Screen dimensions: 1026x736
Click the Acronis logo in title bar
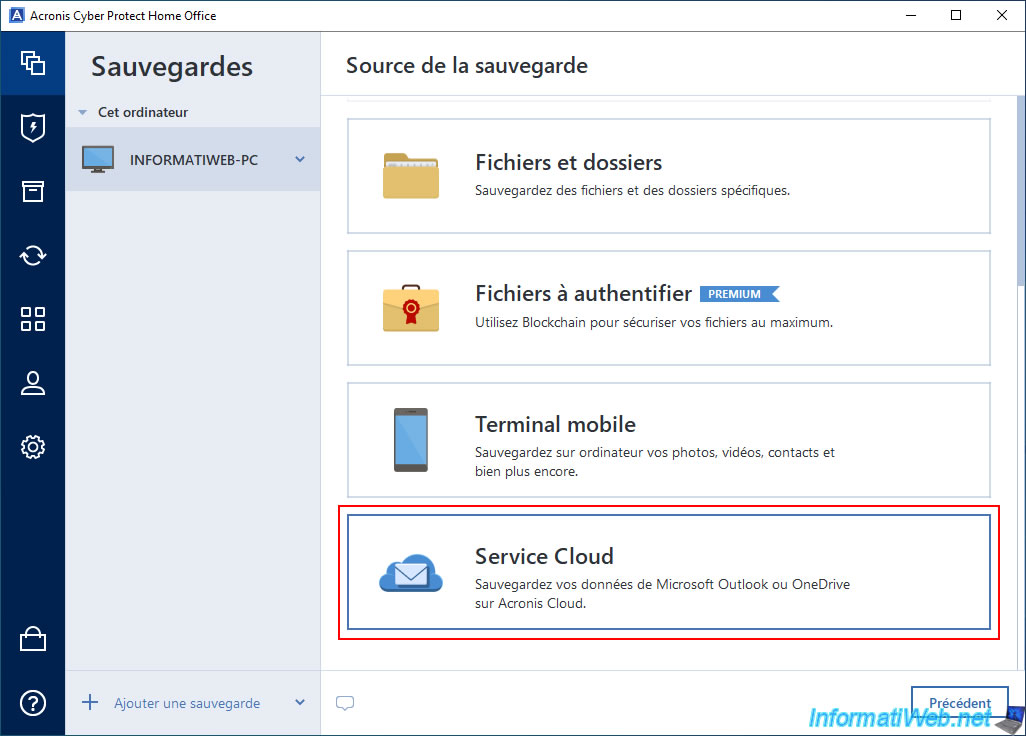pyautogui.click(x=16, y=15)
